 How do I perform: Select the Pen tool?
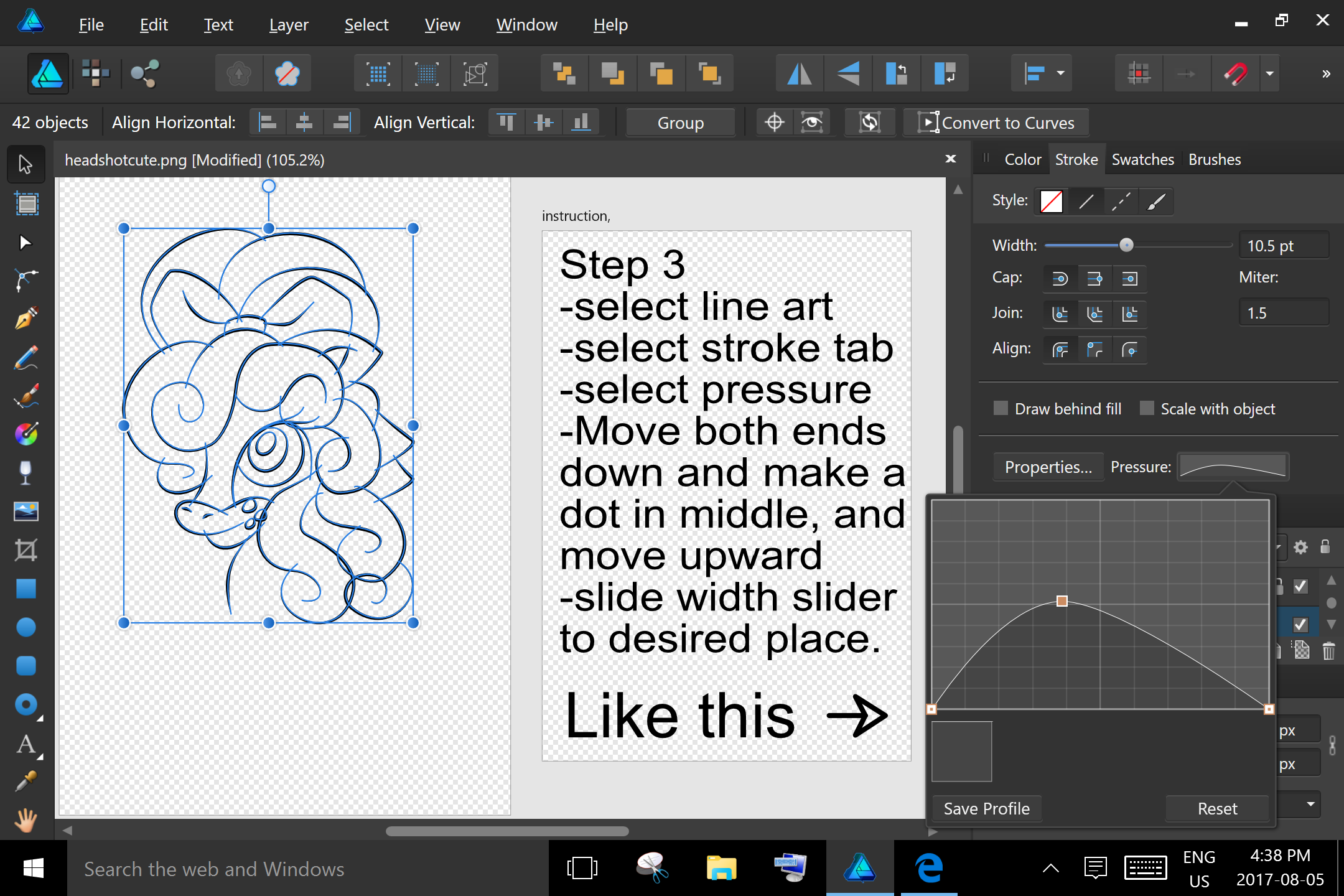point(26,319)
